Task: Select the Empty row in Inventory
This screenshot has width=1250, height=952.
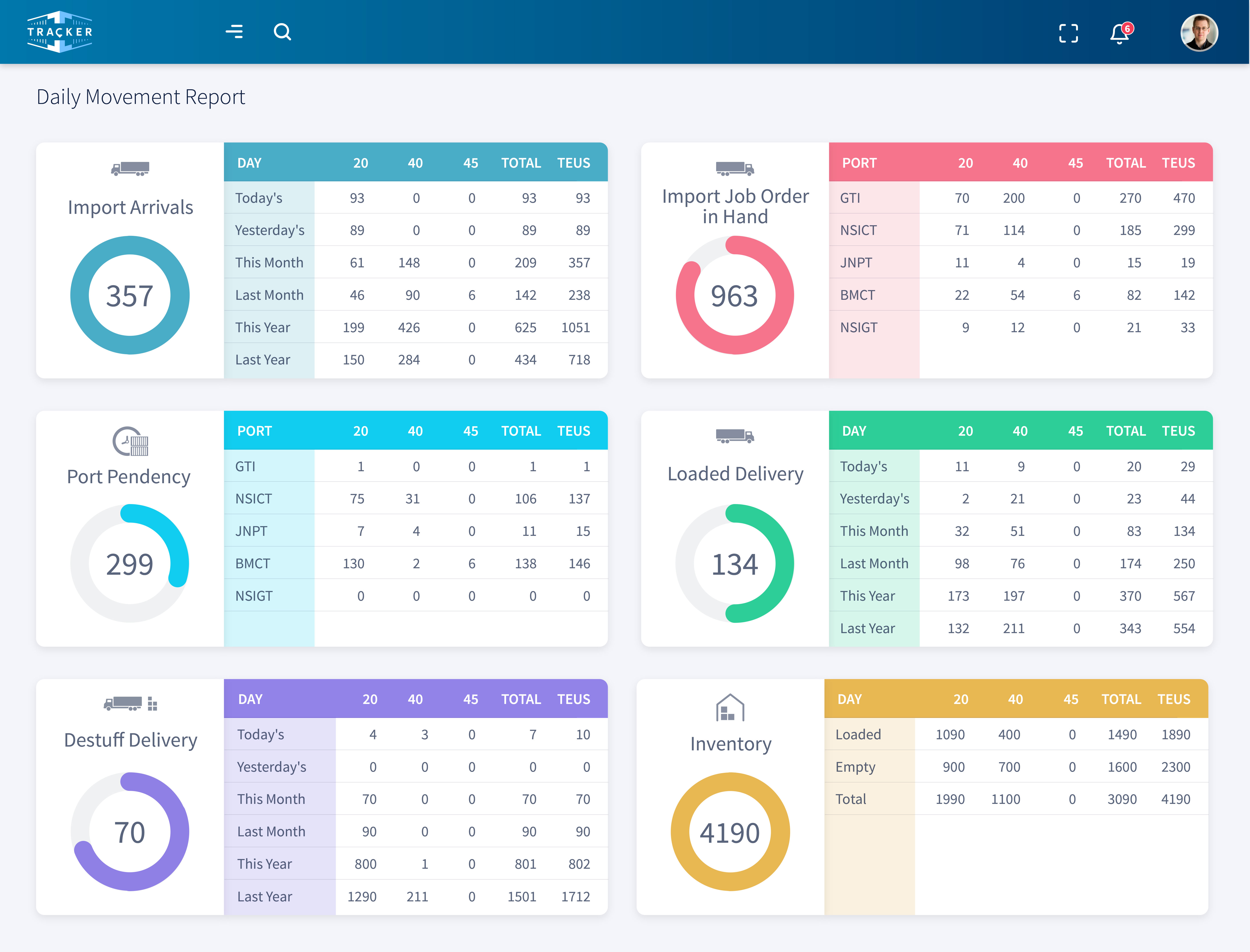Action: 1016,767
